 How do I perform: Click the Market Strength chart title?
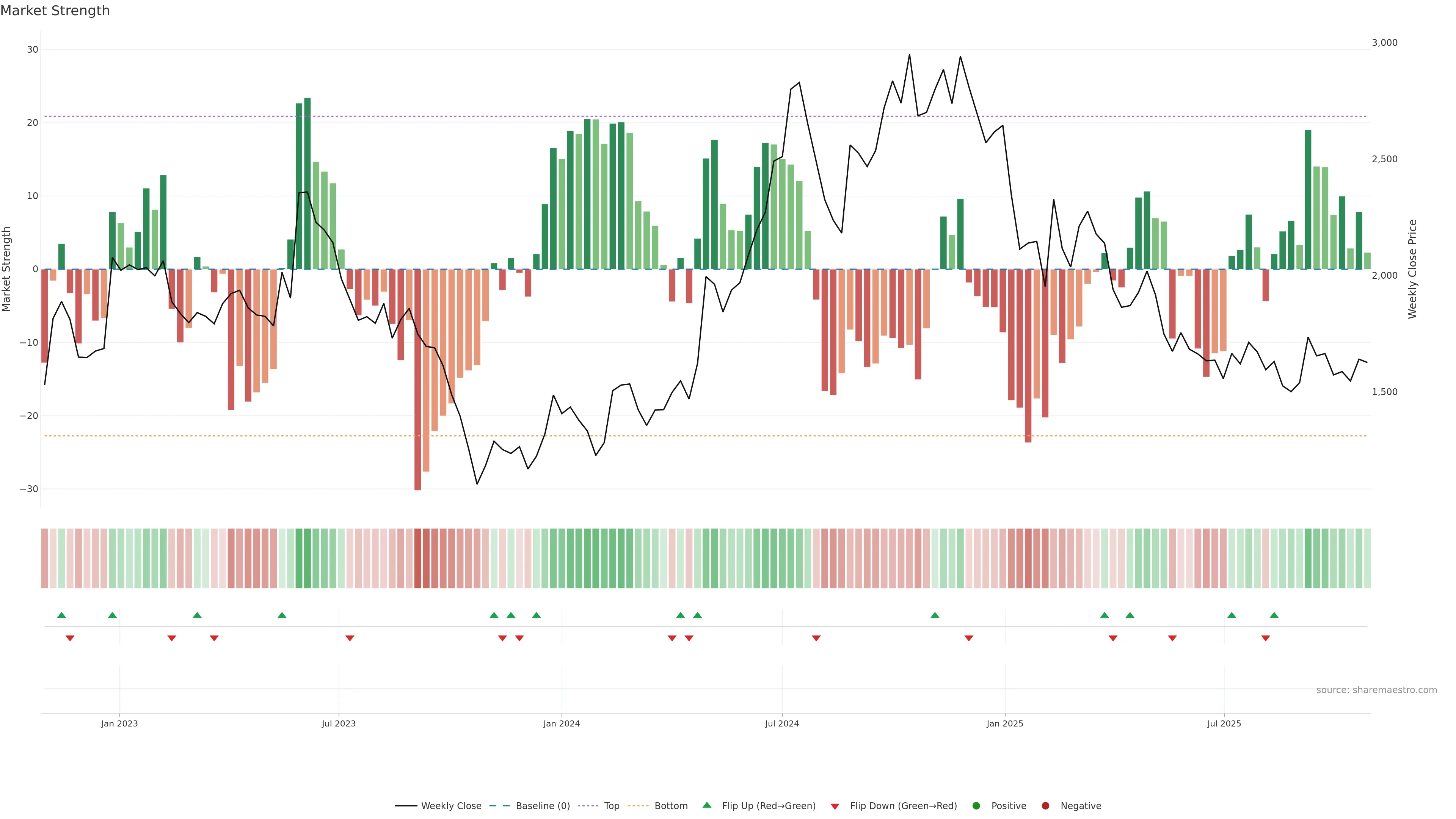click(x=55, y=11)
